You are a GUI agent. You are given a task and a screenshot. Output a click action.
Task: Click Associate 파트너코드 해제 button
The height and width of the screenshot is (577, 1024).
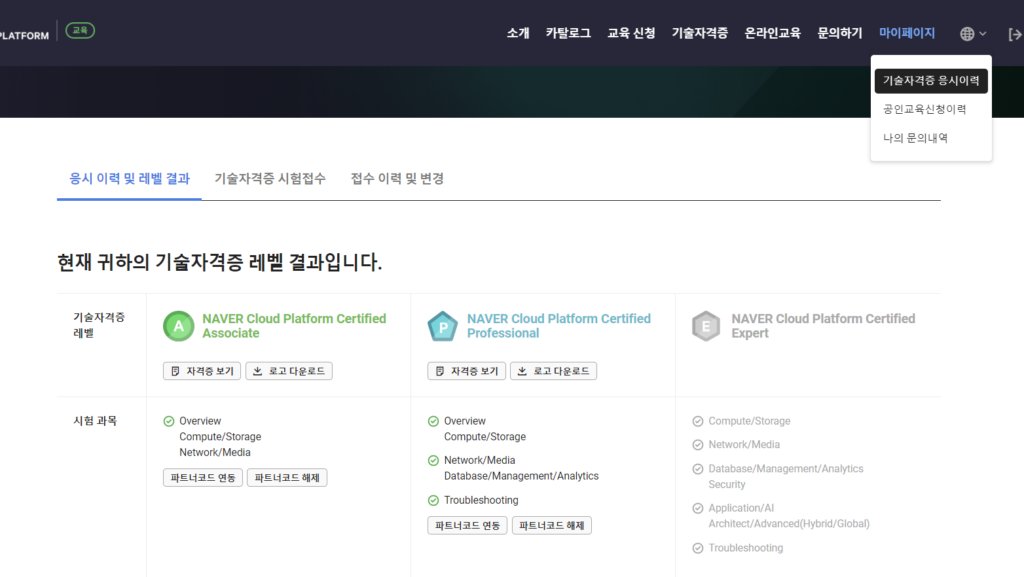(287, 478)
